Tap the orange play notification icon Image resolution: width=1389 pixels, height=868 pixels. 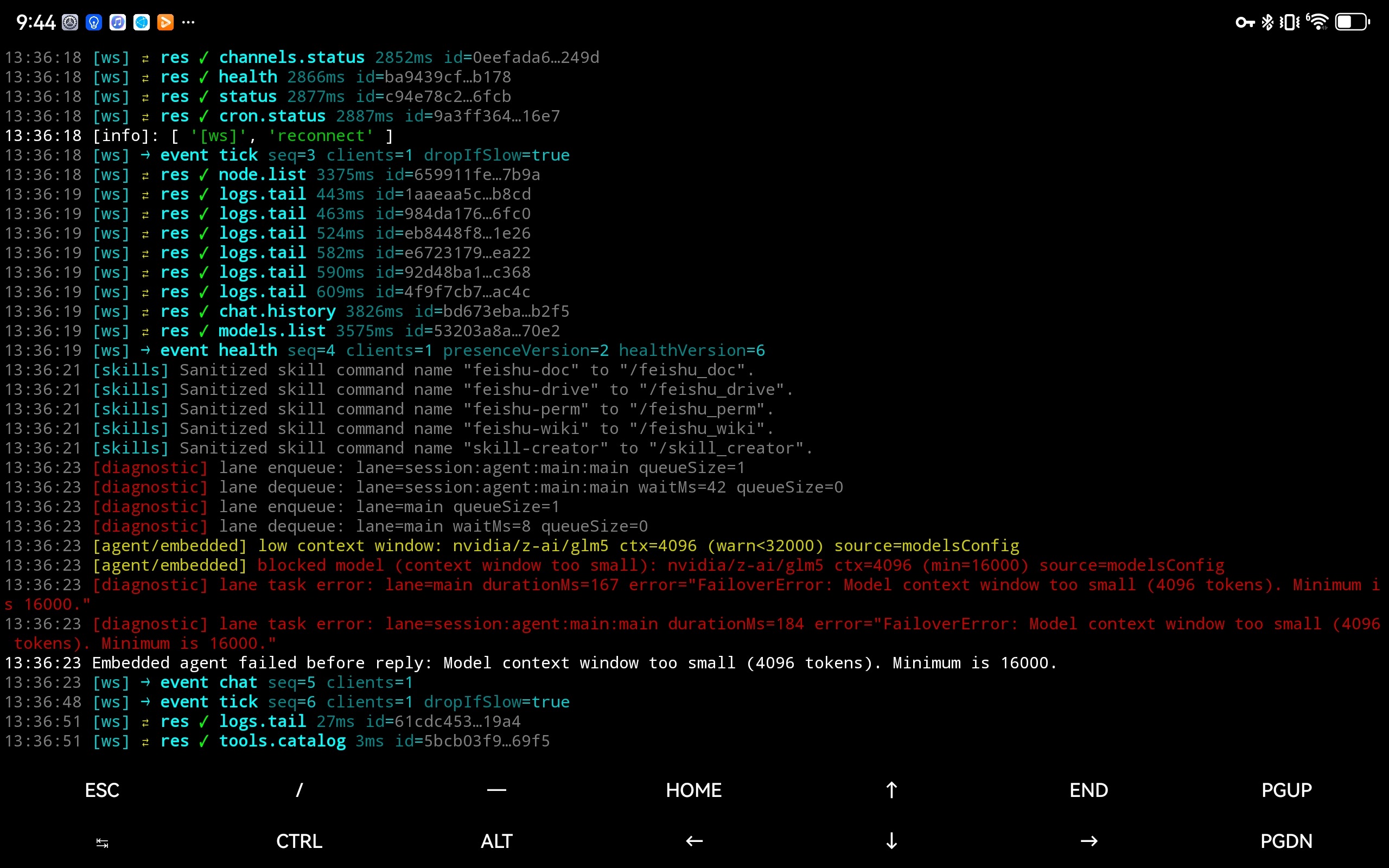tap(165, 22)
